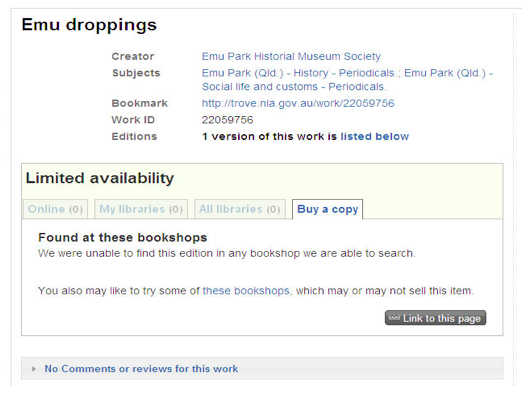
Task: Follow the trove.nla.gov.au bookmark URL
Action: click(298, 103)
